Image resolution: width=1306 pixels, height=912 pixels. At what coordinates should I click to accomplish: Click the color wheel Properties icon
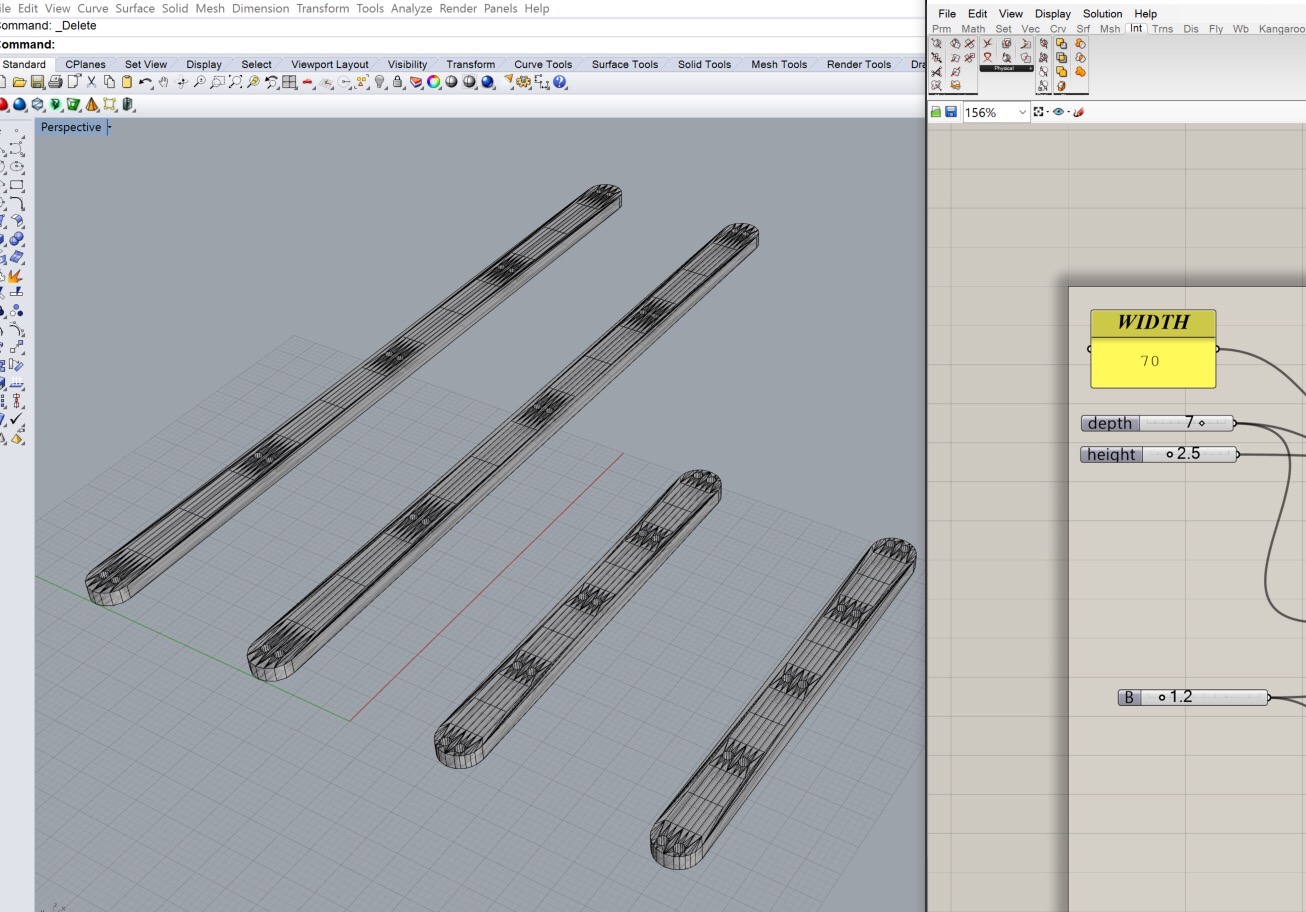click(x=433, y=82)
